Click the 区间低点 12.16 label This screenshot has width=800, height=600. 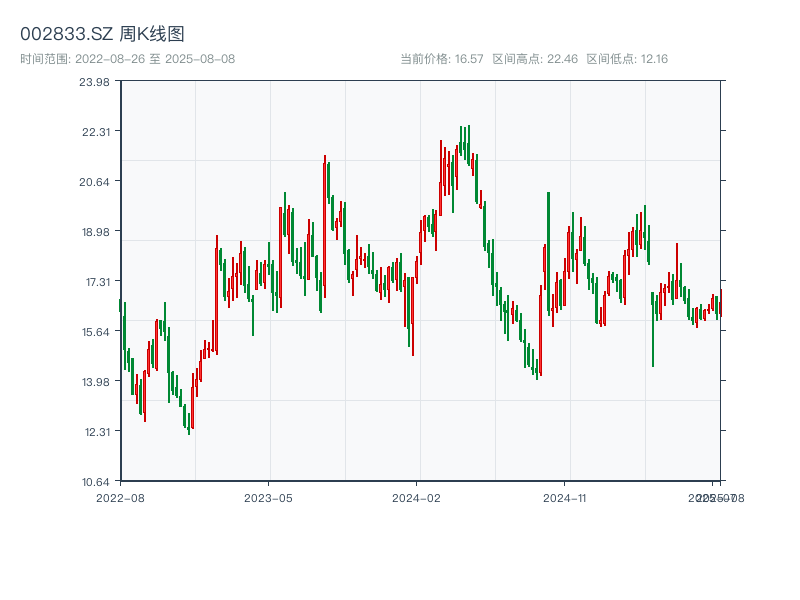tap(627, 59)
